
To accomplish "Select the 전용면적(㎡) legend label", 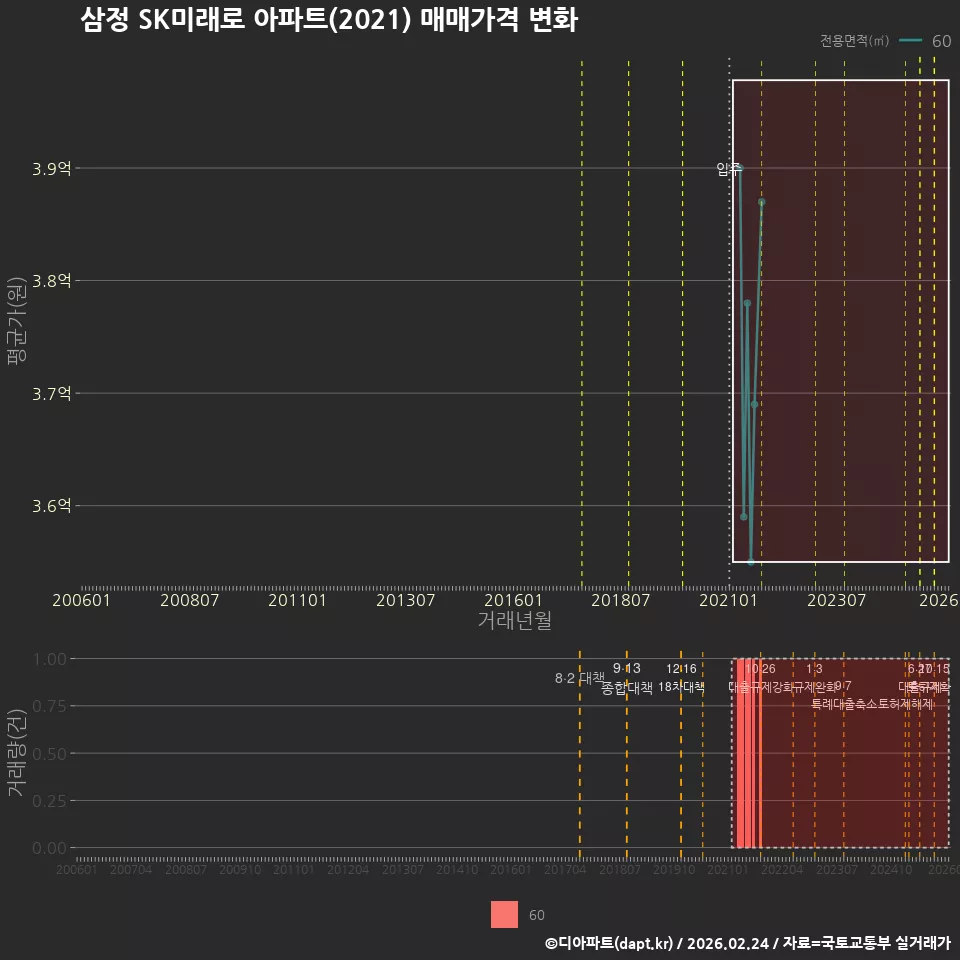I will coord(854,40).
